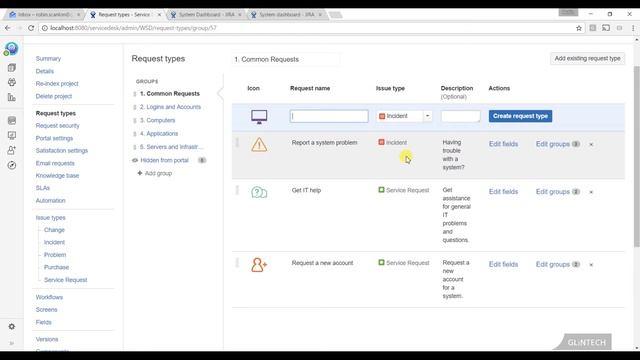This screenshot has height=360, width=640.
Task: Open Chrome menu three dots
Action: click(633, 28)
